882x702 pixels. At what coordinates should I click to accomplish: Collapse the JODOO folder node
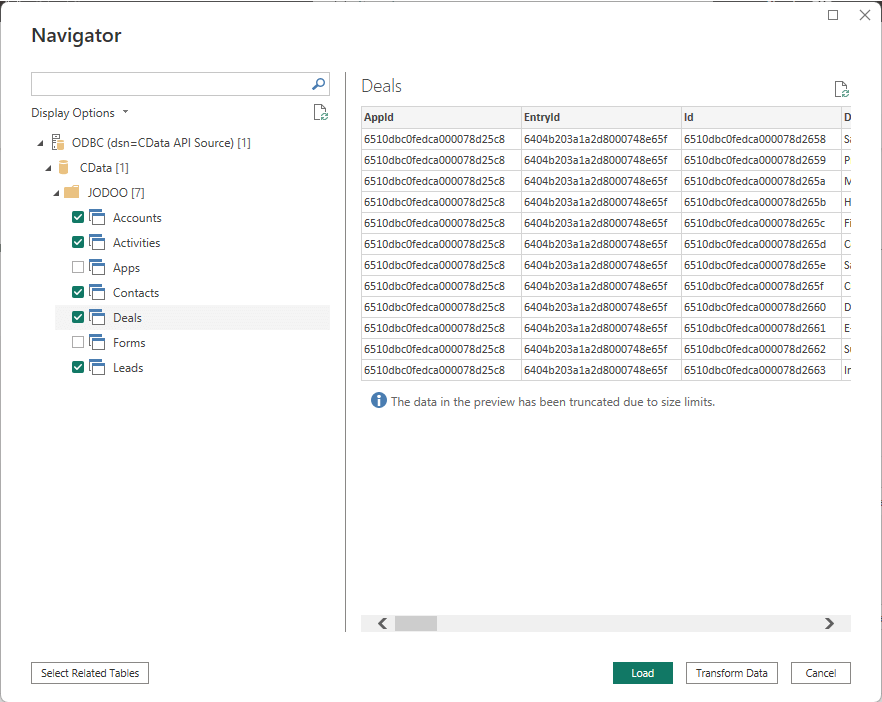[56, 192]
